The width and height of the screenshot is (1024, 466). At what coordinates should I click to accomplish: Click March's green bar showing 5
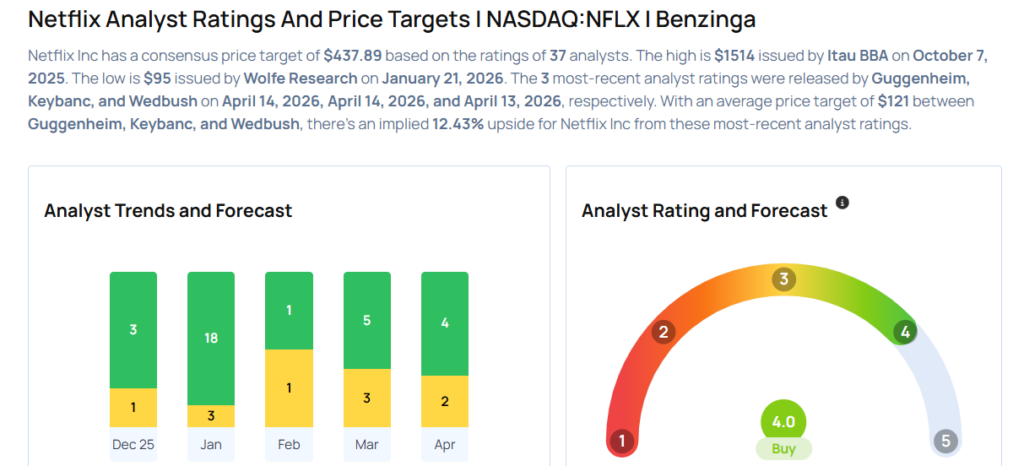coord(367,321)
